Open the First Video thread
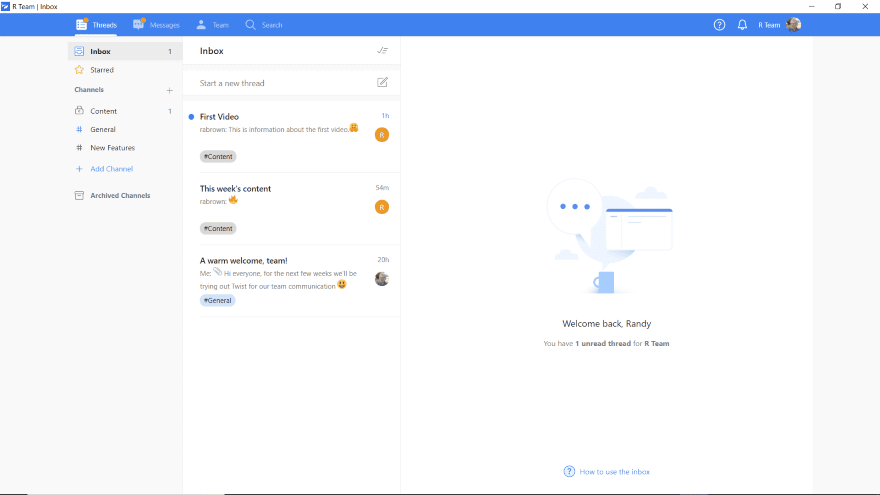 point(292,137)
